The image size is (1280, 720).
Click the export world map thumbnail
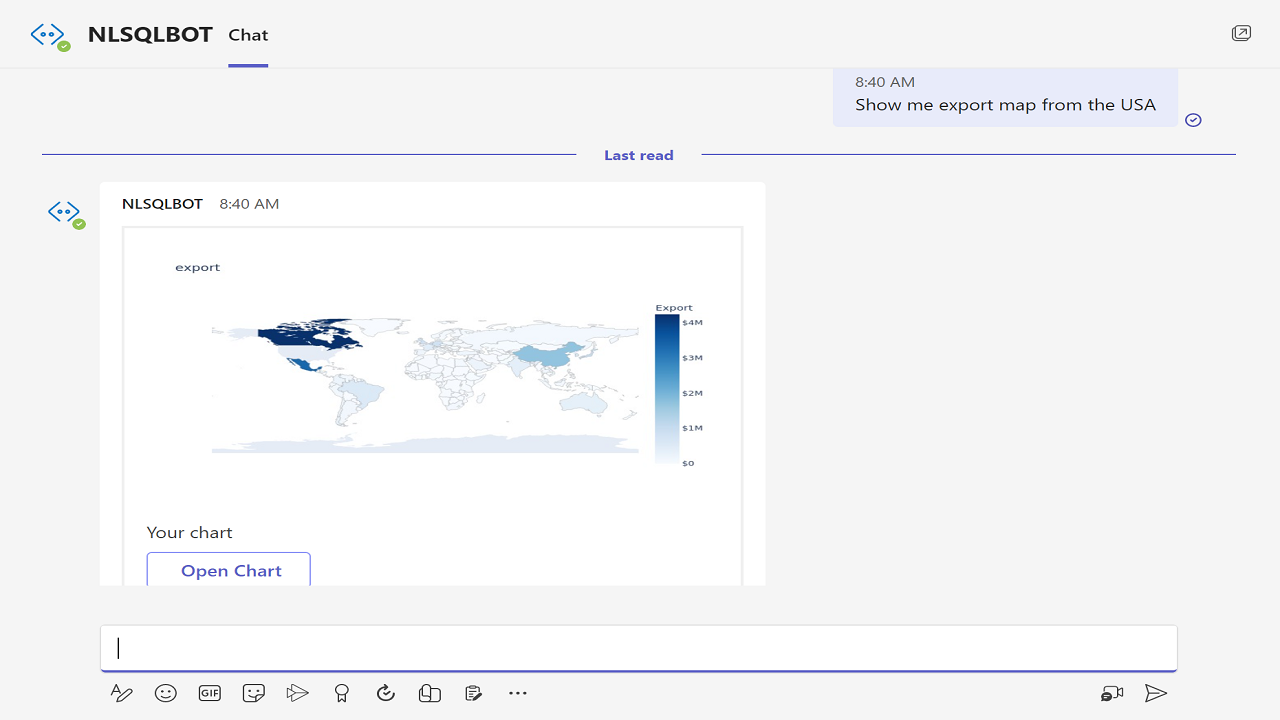[425, 386]
